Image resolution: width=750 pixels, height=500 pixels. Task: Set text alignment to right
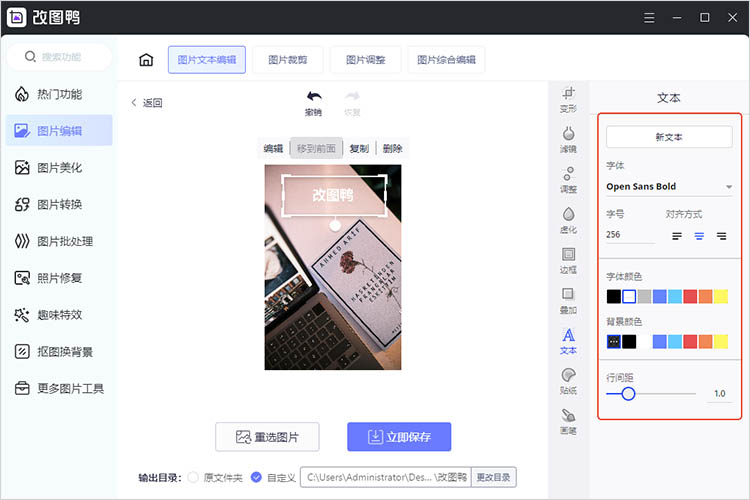[721, 236]
